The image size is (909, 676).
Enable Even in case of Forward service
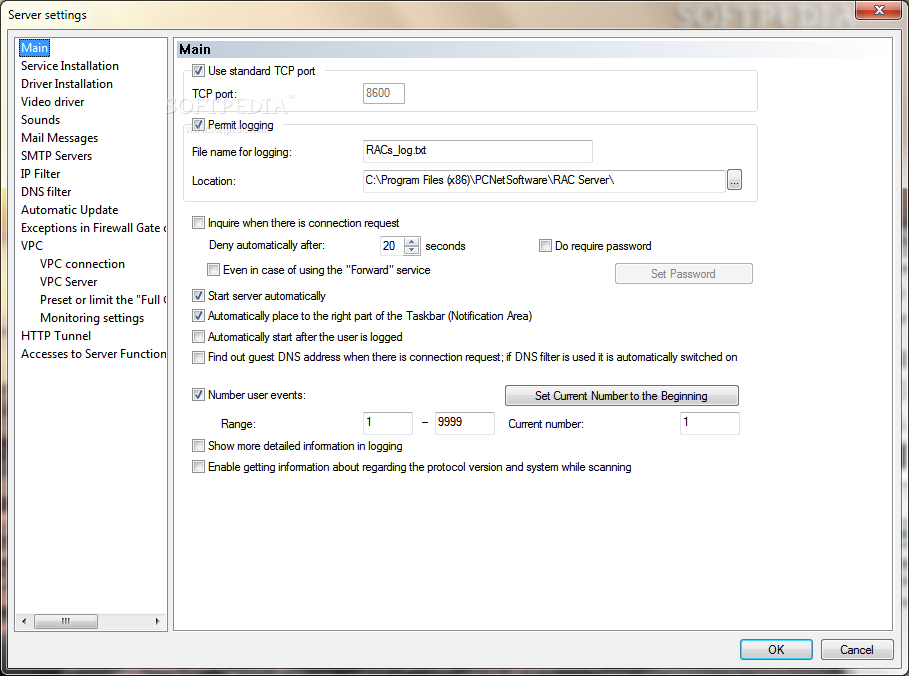click(213, 270)
